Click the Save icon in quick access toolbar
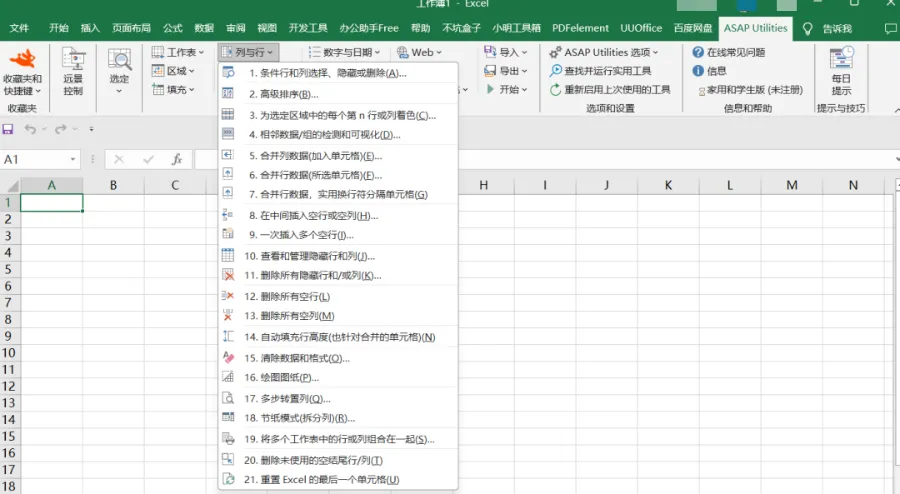Viewport: 900px width, 494px height. pyautogui.click(x=8, y=129)
